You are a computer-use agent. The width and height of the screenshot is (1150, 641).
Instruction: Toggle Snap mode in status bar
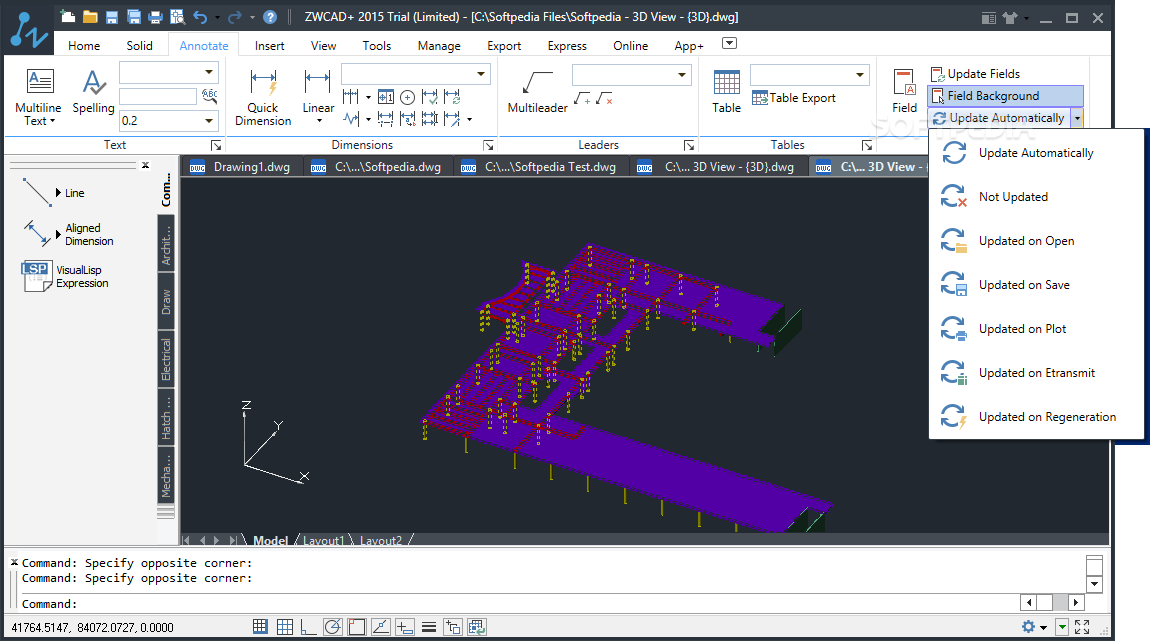(260, 626)
